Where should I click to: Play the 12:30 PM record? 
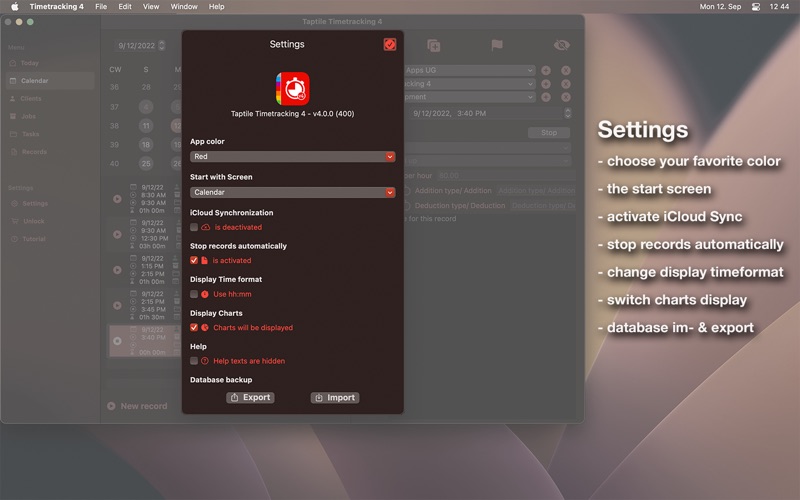point(117,234)
